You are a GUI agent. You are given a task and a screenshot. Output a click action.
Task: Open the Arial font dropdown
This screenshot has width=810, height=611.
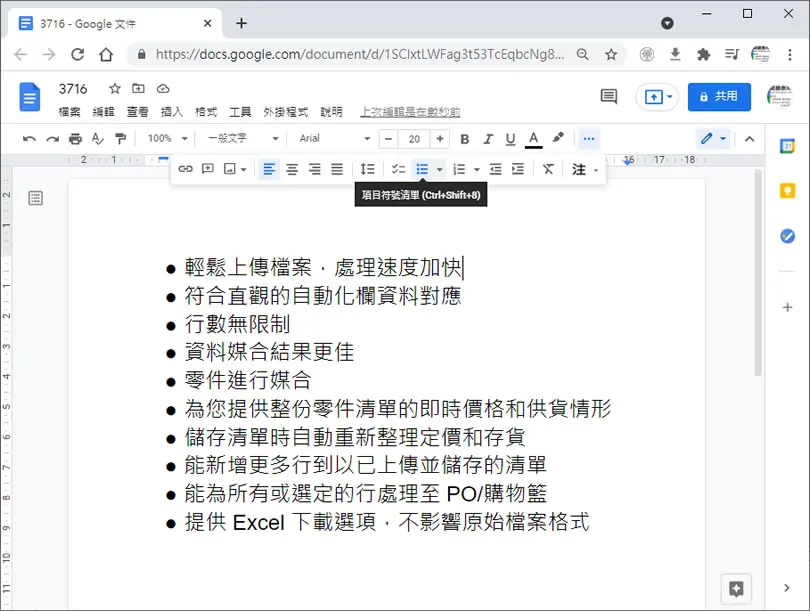[334, 138]
